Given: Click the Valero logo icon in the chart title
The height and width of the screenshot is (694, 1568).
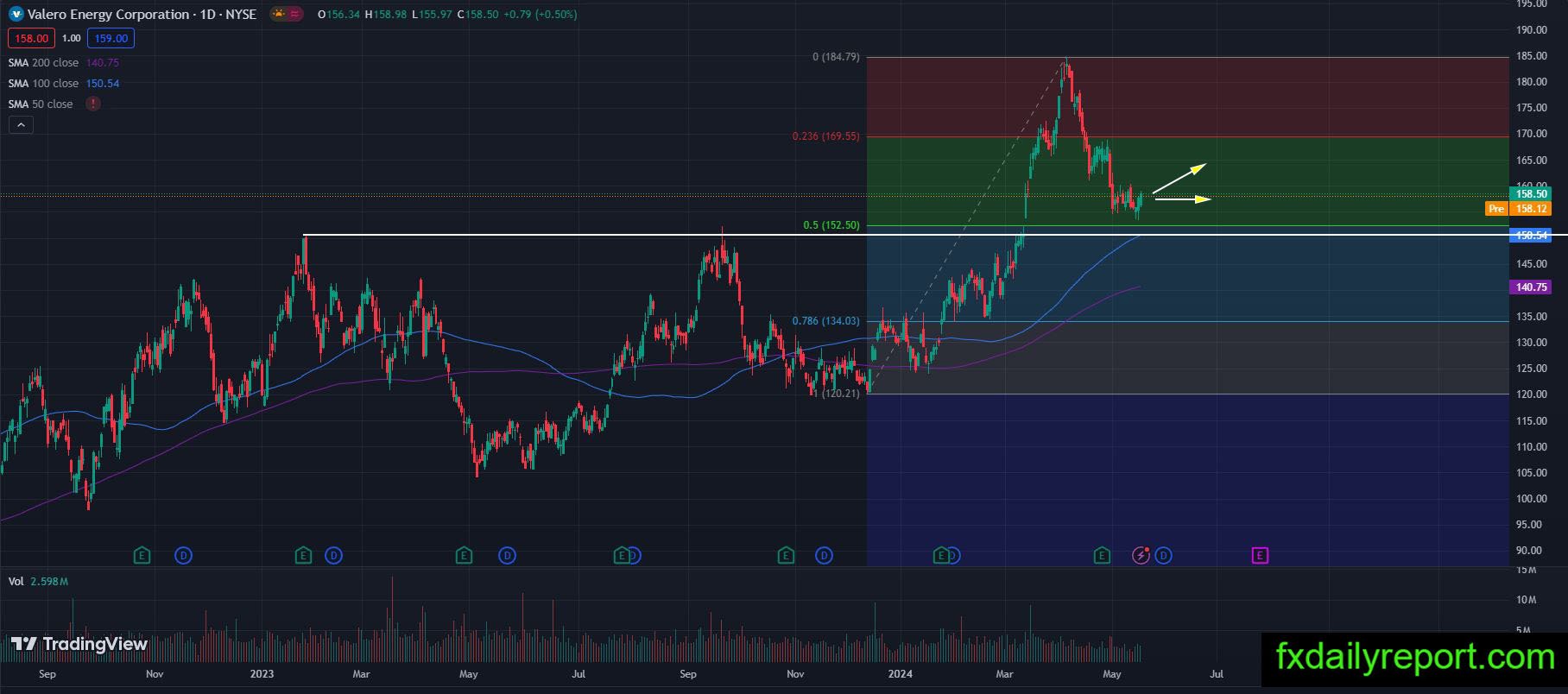Looking at the screenshot, I should tap(16, 14).
